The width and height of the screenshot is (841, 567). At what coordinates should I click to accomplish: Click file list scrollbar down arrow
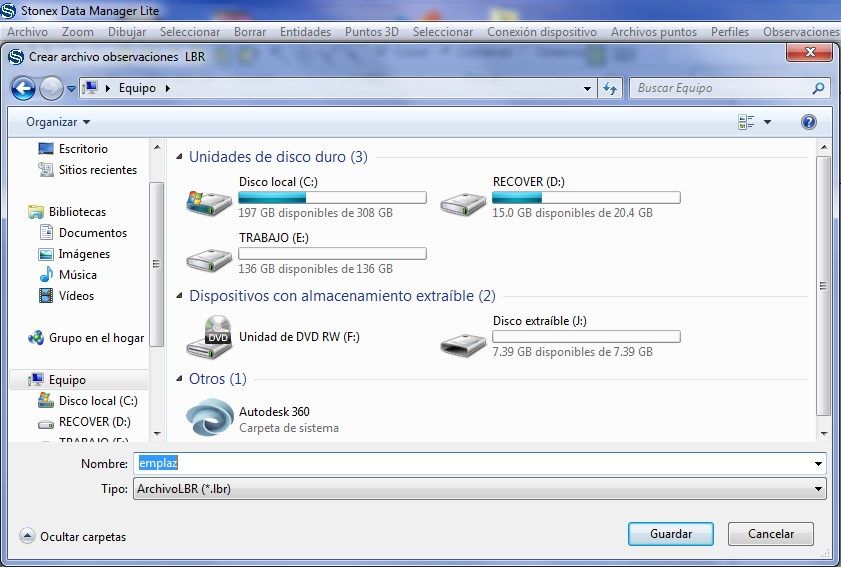(x=824, y=433)
